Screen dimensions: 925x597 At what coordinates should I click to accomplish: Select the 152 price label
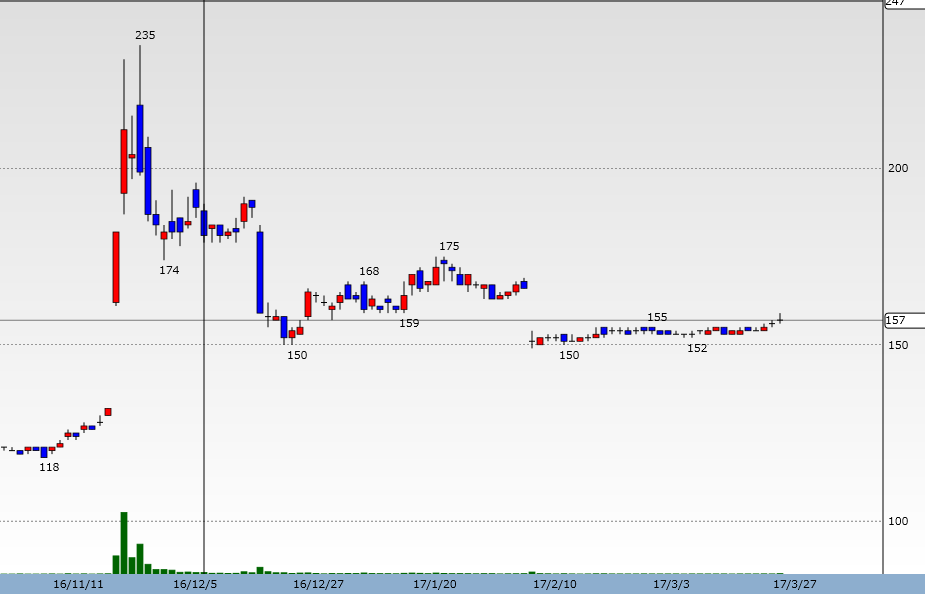pyautogui.click(x=697, y=349)
